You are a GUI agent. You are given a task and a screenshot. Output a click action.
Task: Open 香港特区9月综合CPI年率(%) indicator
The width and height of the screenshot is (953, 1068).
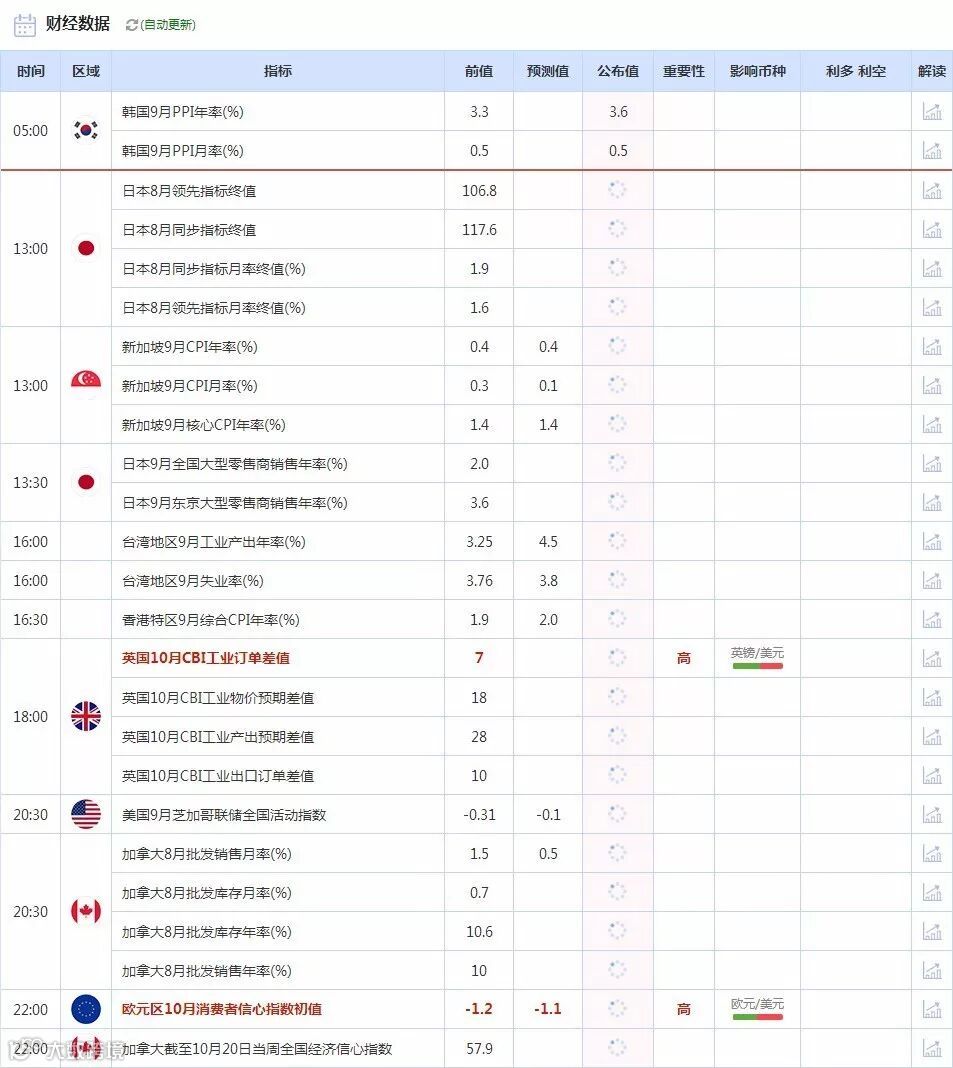click(x=210, y=620)
